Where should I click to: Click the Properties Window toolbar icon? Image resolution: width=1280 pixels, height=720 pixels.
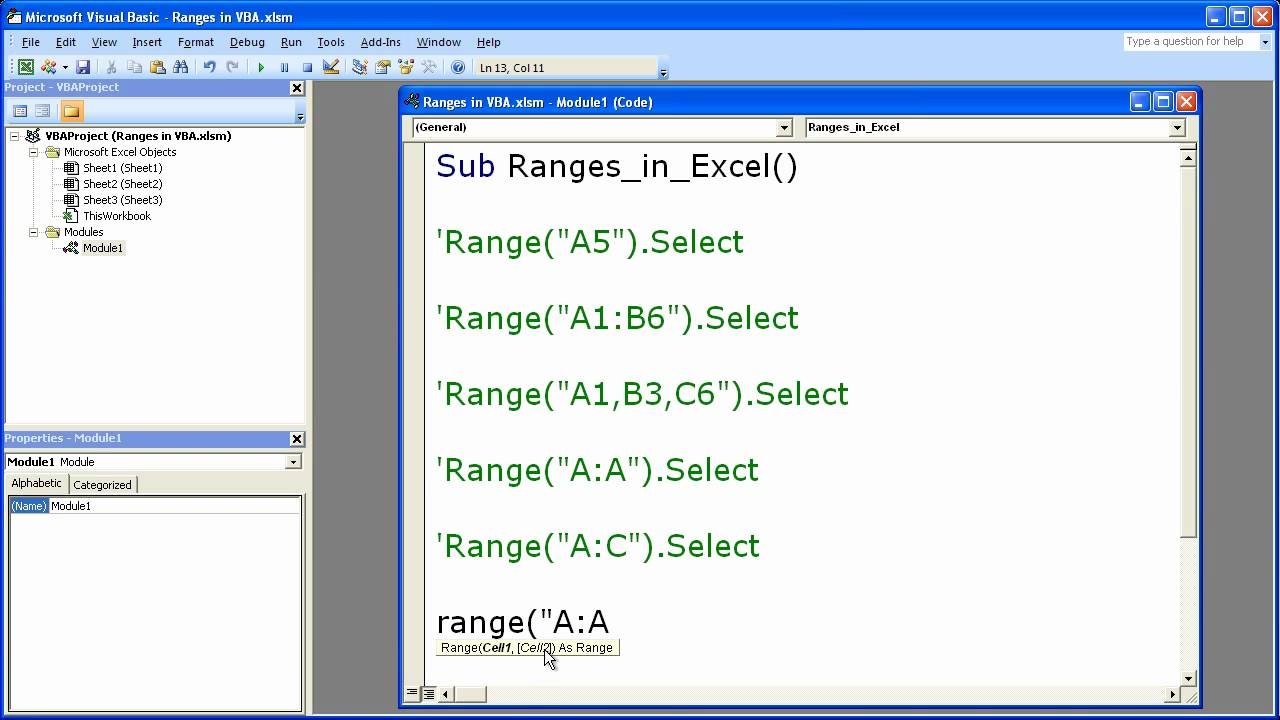[x=383, y=67]
